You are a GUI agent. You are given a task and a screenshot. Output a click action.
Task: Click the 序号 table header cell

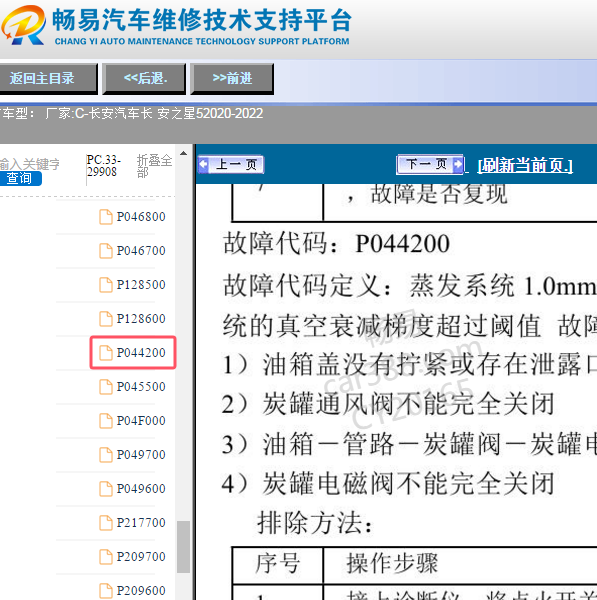click(x=278, y=564)
